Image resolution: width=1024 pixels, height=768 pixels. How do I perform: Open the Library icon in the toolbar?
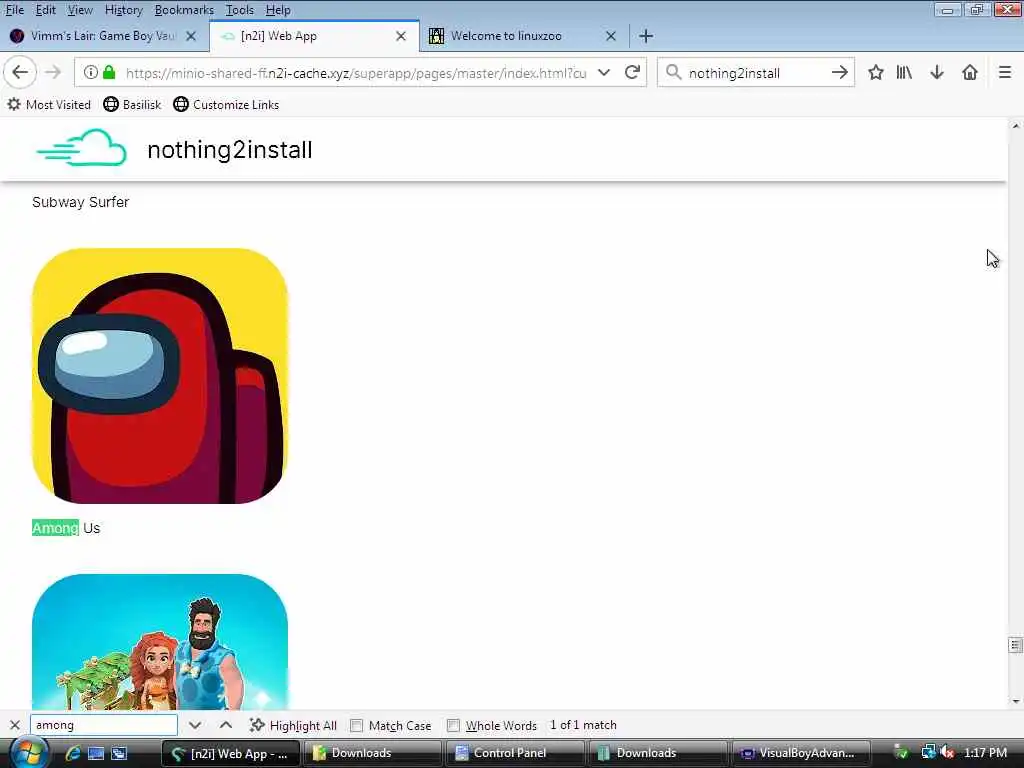pyautogui.click(x=904, y=72)
